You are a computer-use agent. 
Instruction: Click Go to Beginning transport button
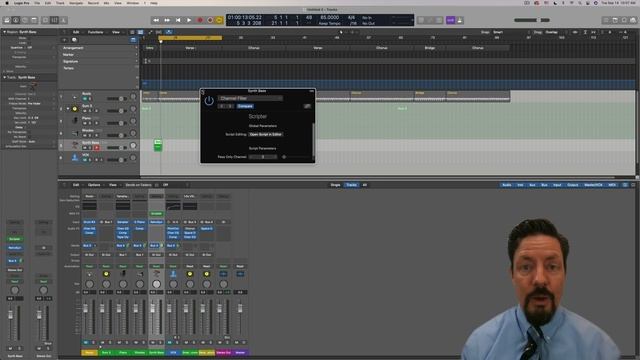tap(178, 20)
